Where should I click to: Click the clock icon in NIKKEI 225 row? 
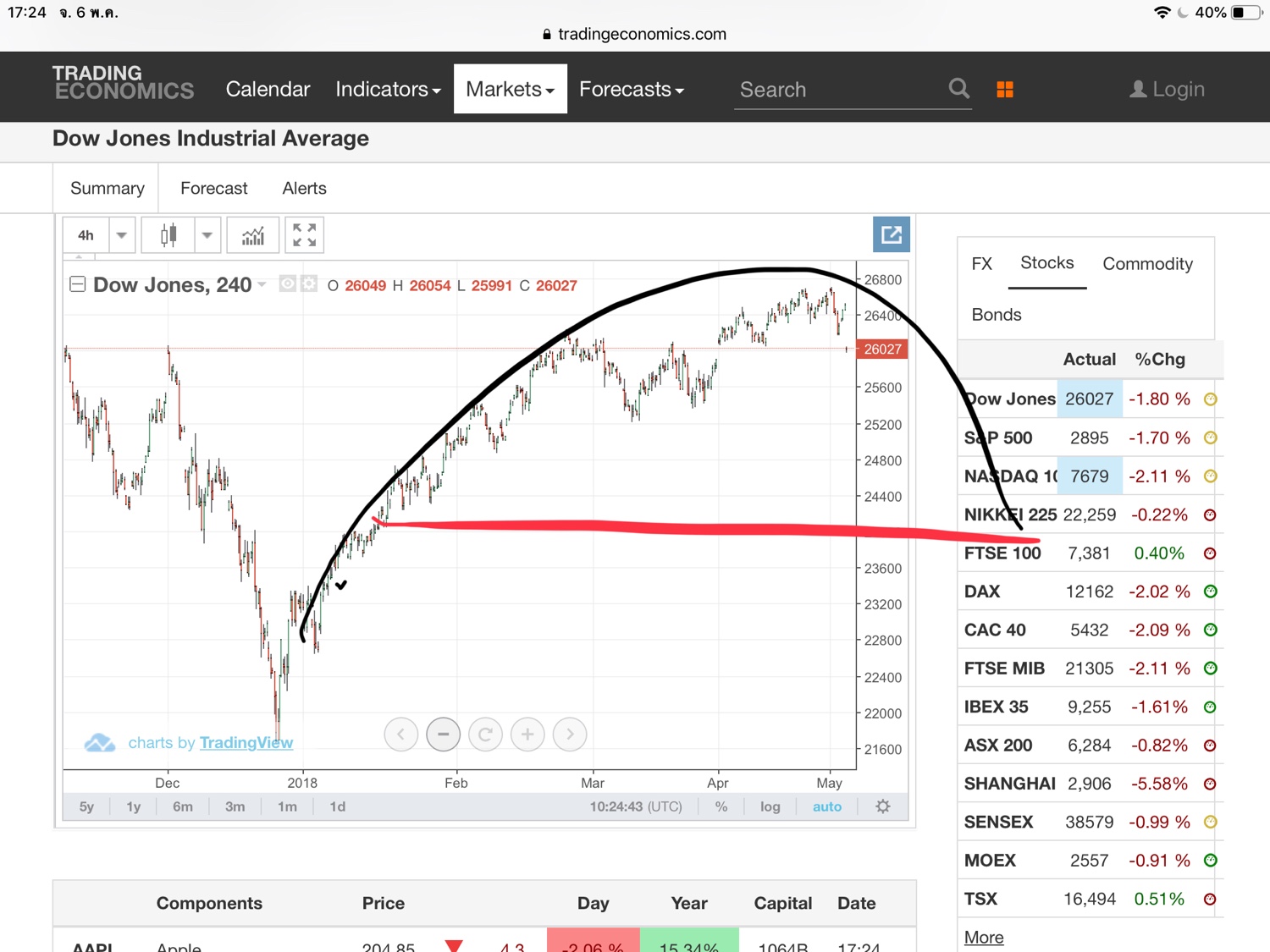coord(1211,515)
